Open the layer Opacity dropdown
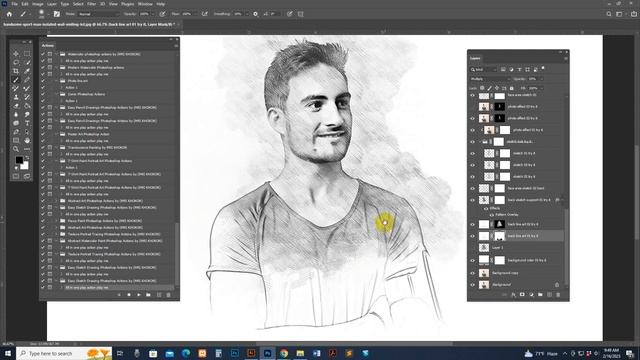This screenshot has height=360, width=640. (x=542, y=79)
